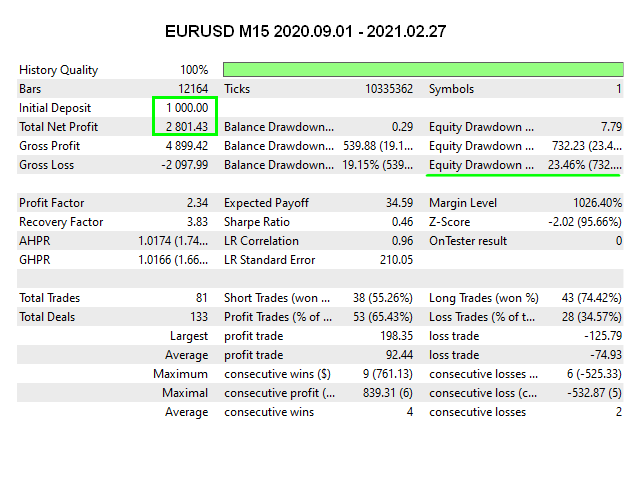Click the 'Margin Level' label
This screenshot has height=480, width=640.
463,203
